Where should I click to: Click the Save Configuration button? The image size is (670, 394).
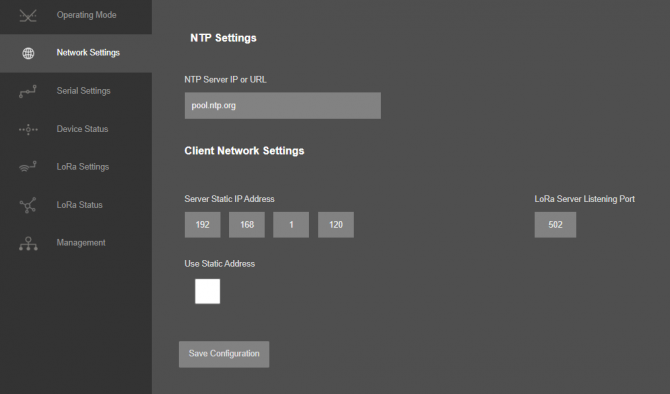tap(224, 354)
